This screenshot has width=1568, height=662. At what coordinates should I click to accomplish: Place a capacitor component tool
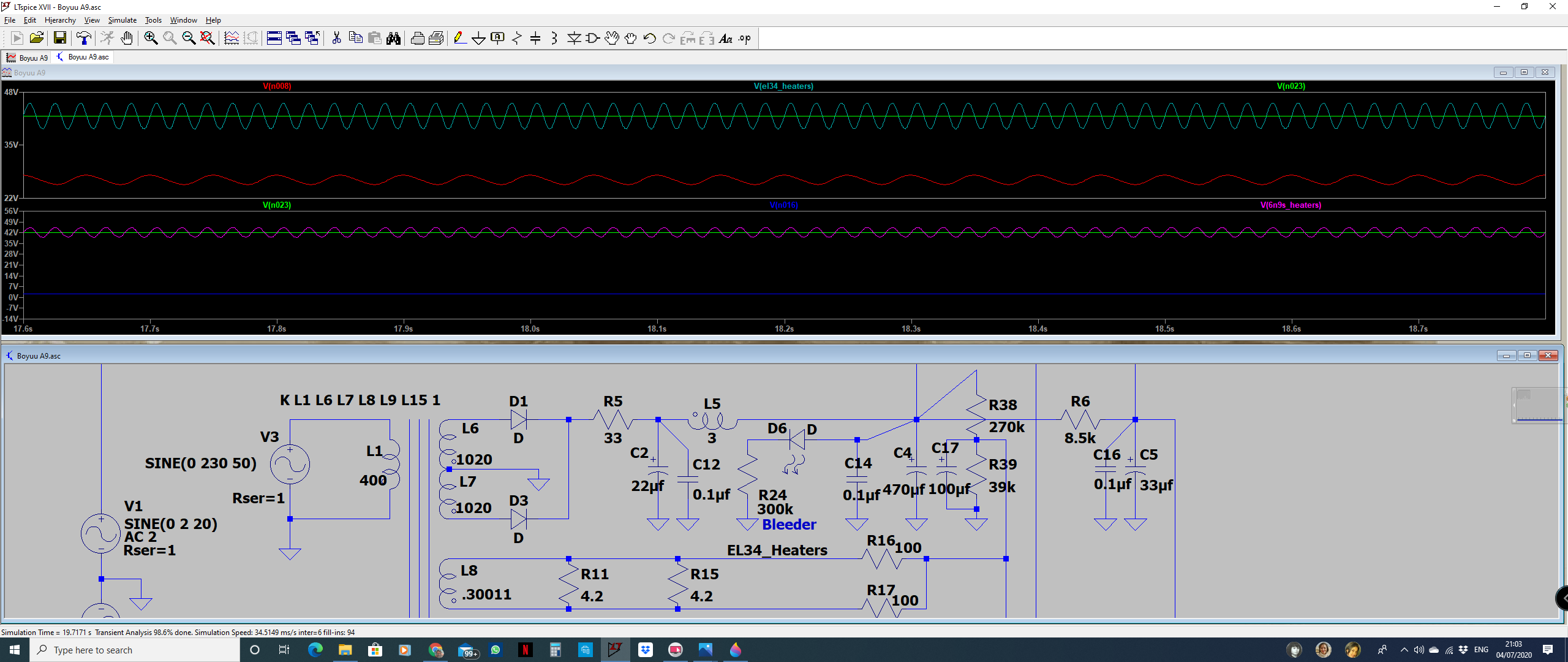535,38
